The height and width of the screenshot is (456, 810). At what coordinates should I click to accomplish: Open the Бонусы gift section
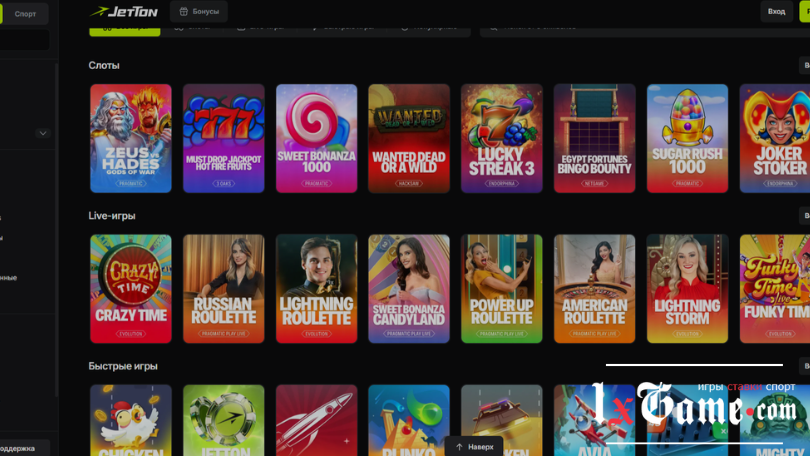click(x=198, y=12)
